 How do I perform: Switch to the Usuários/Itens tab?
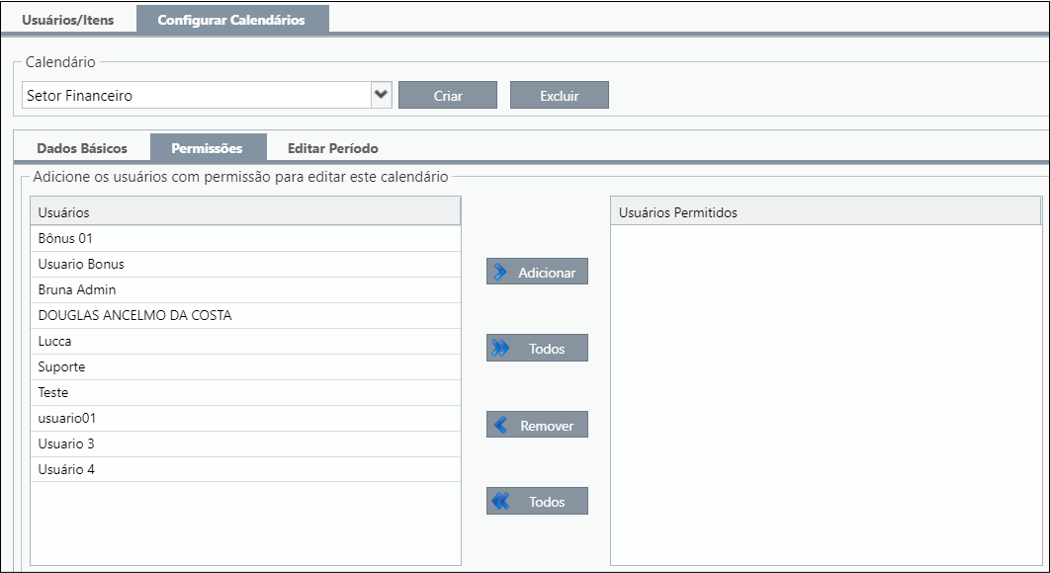tap(68, 19)
